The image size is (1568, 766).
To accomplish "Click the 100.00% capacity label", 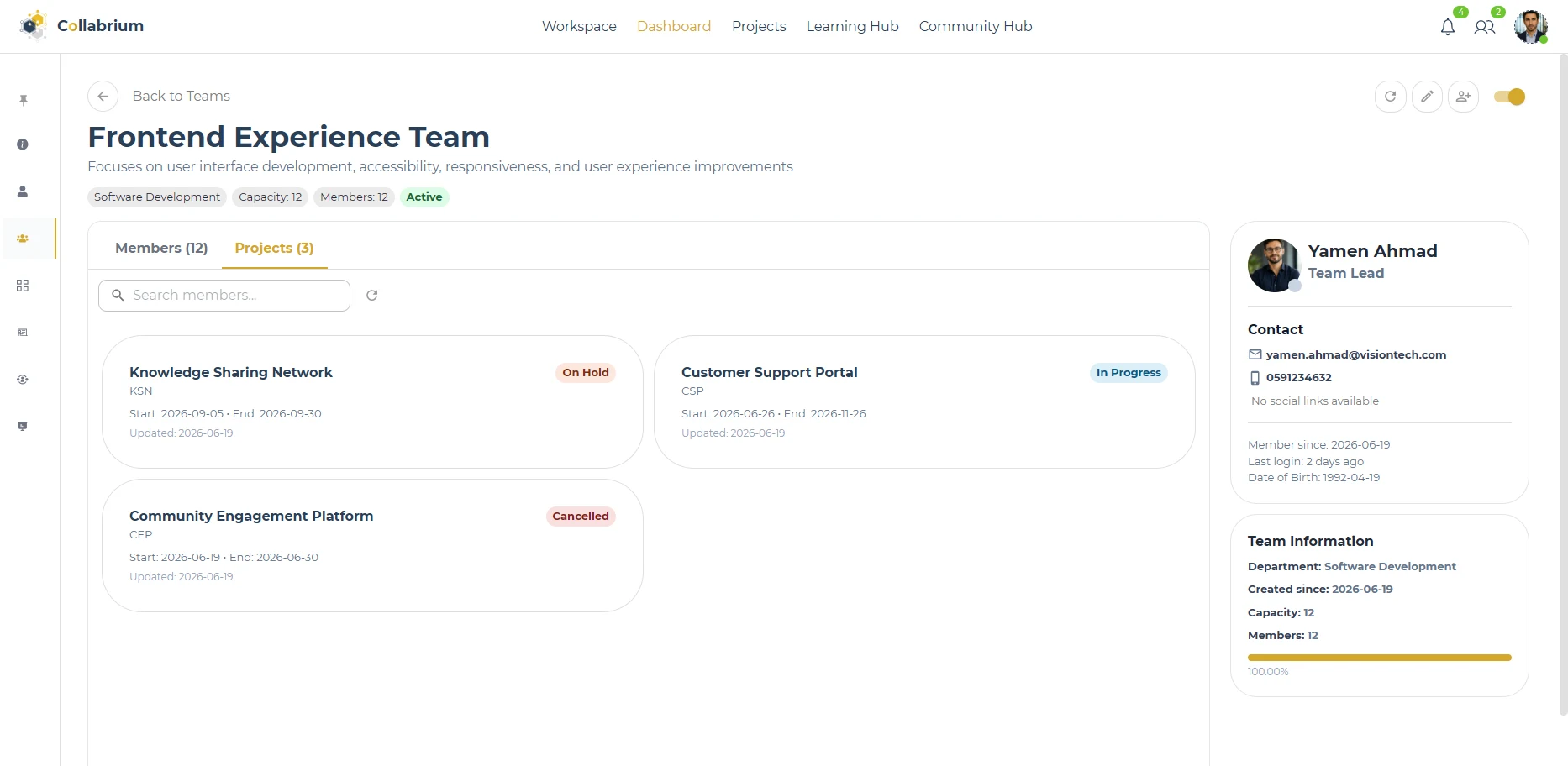I will point(1268,672).
